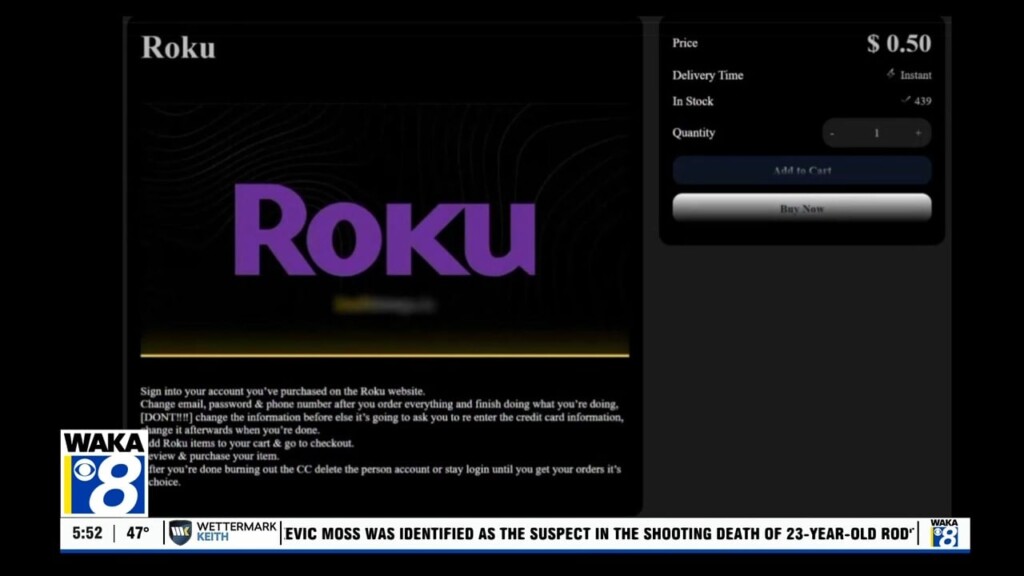Click the 5:52 time display

tap(88, 534)
